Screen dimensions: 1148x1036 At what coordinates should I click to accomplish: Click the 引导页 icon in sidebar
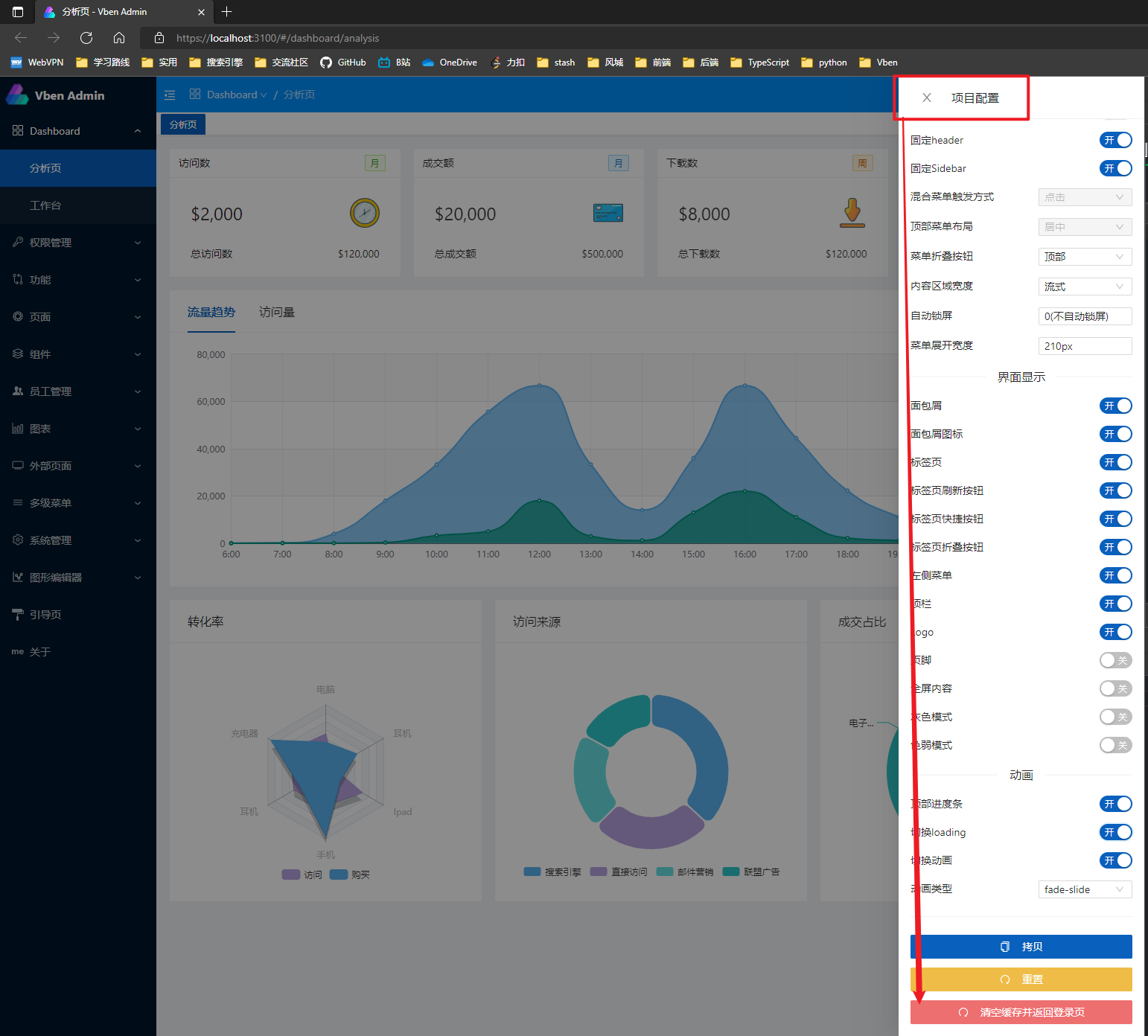point(18,614)
